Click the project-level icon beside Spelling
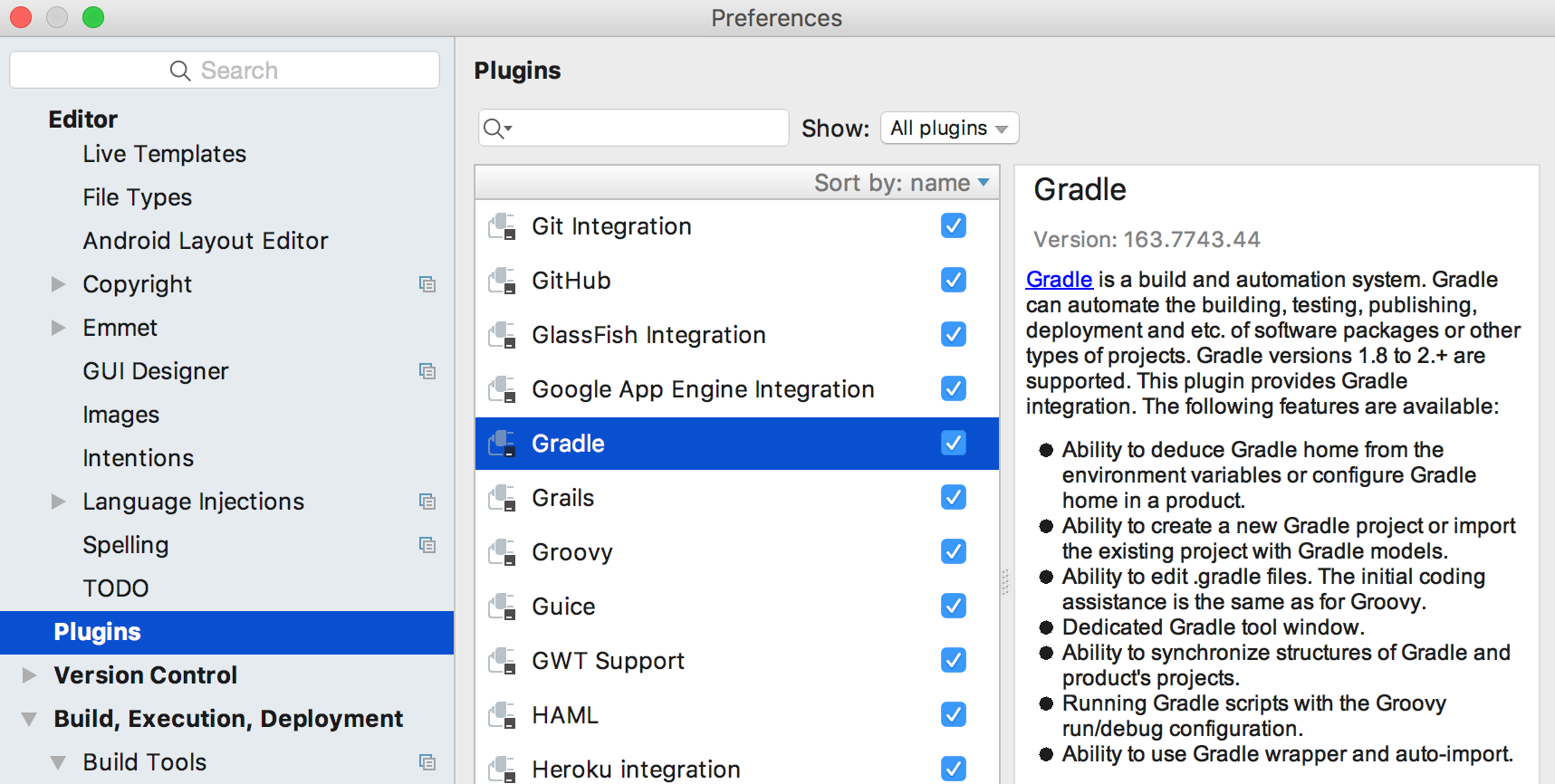 tap(427, 545)
